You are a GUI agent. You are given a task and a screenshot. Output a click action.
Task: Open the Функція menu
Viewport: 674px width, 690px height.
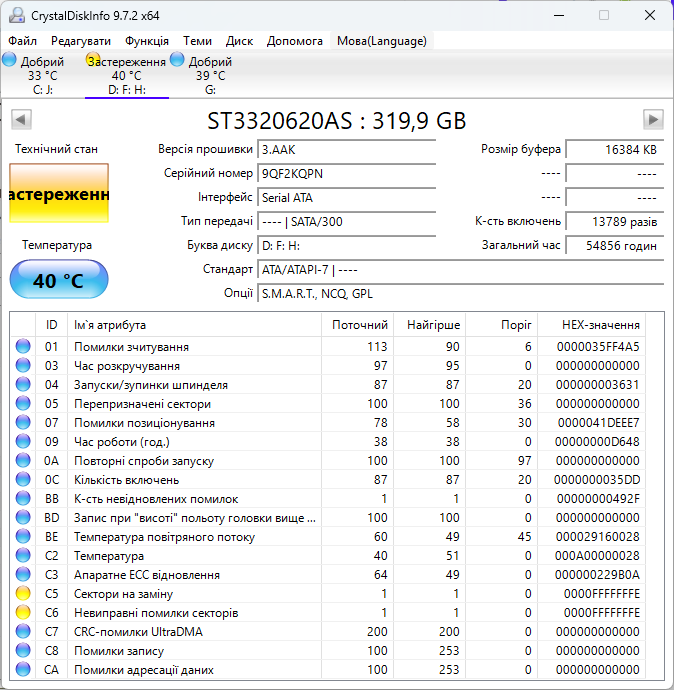click(147, 41)
